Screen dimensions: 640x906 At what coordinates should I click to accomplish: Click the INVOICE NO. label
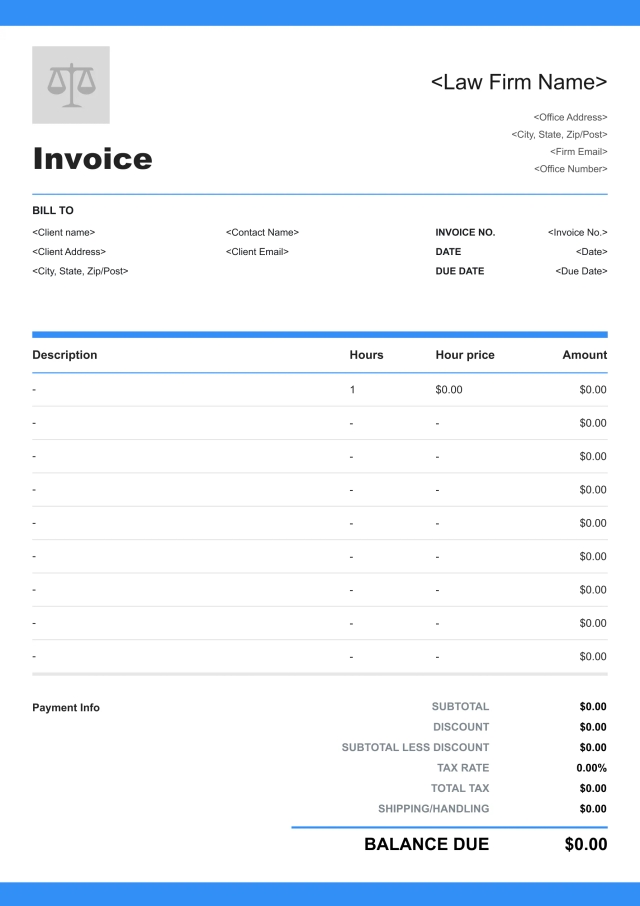click(x=465, y=232)
